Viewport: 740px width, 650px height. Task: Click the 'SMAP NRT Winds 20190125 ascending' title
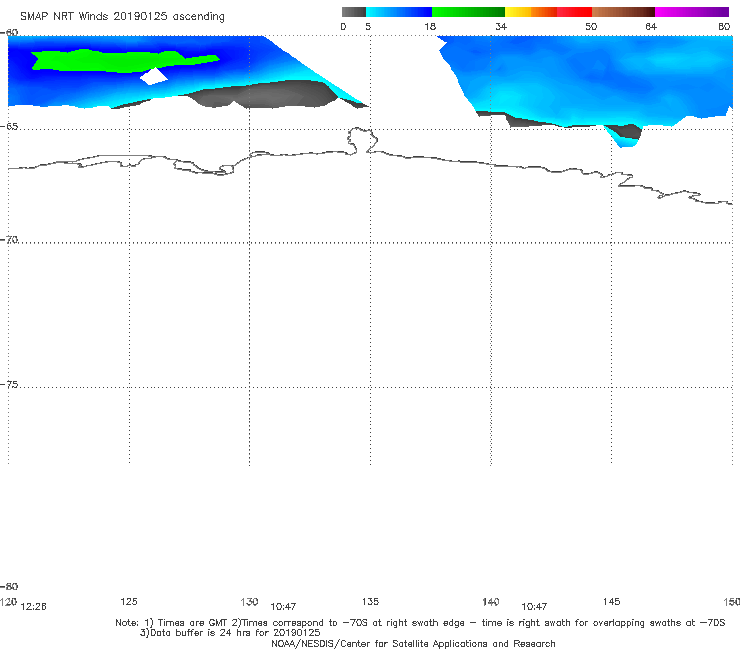122,17
